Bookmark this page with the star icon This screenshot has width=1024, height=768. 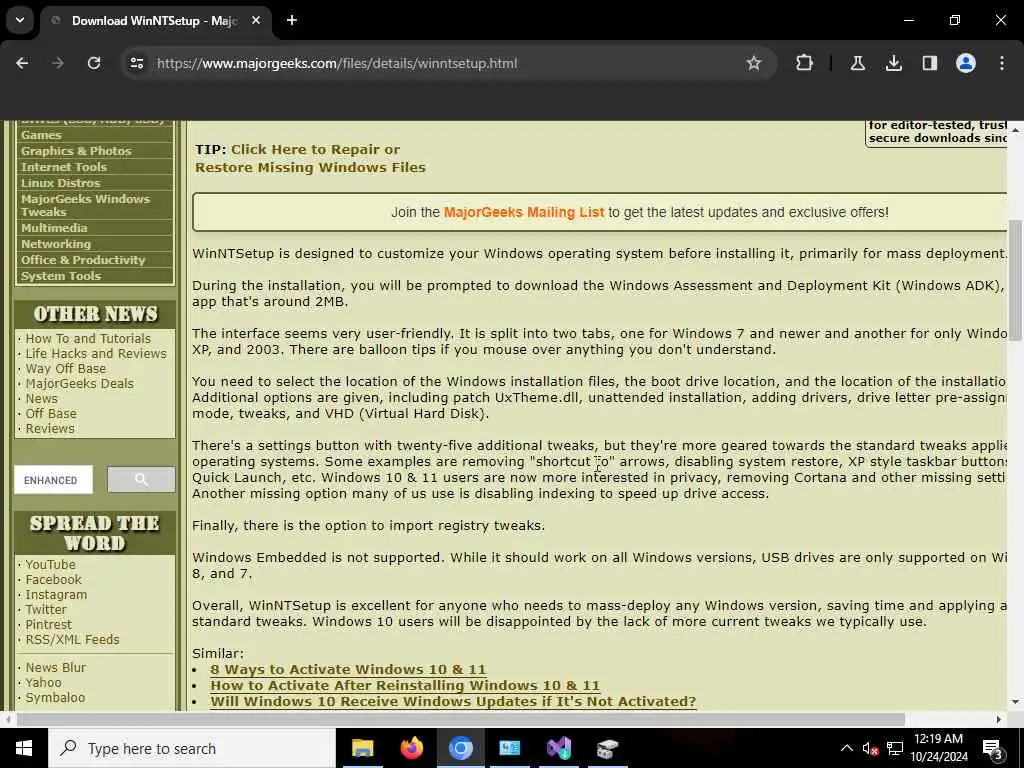pos(754,63)
